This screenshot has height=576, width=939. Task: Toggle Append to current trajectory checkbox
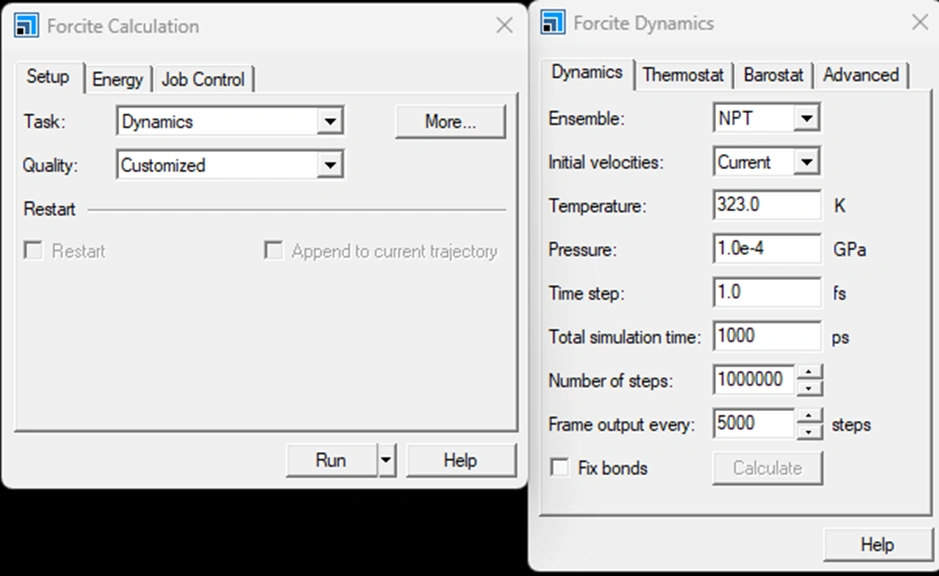click(274, 250)
